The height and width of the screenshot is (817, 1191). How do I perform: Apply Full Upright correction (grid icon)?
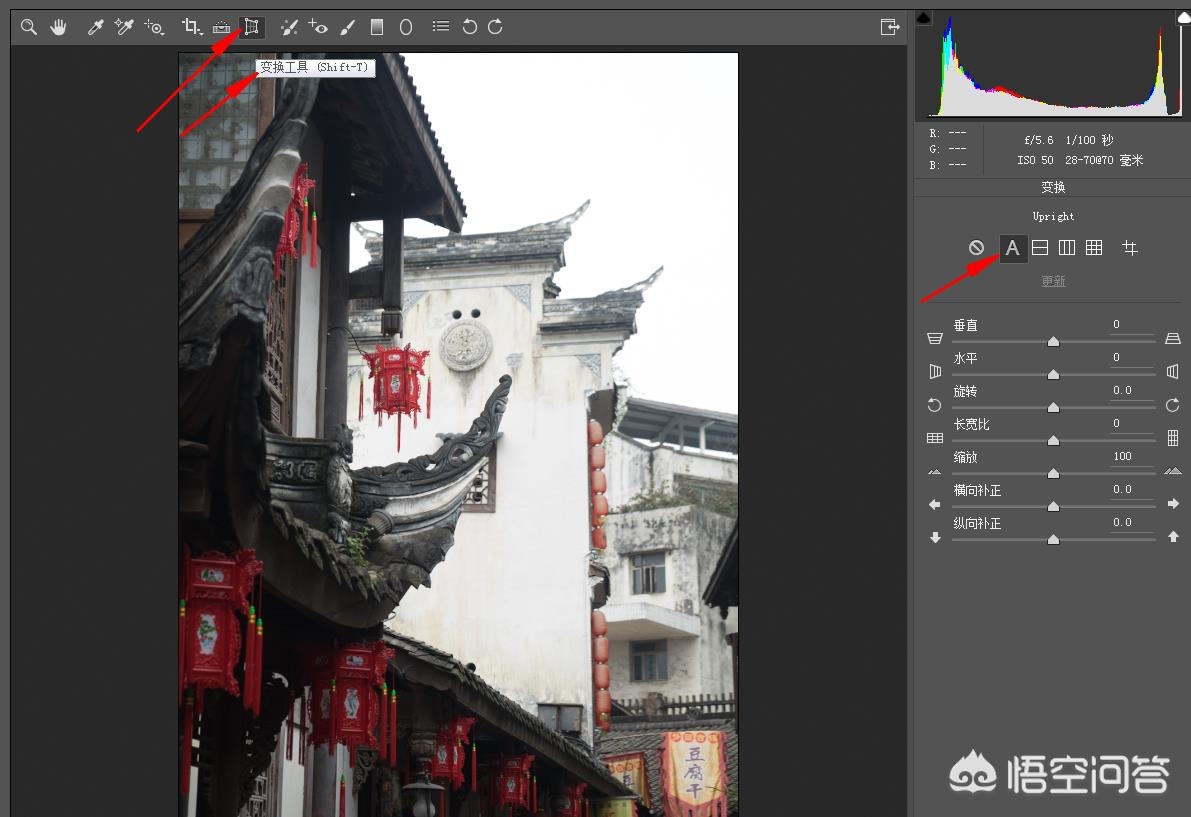1094,248
